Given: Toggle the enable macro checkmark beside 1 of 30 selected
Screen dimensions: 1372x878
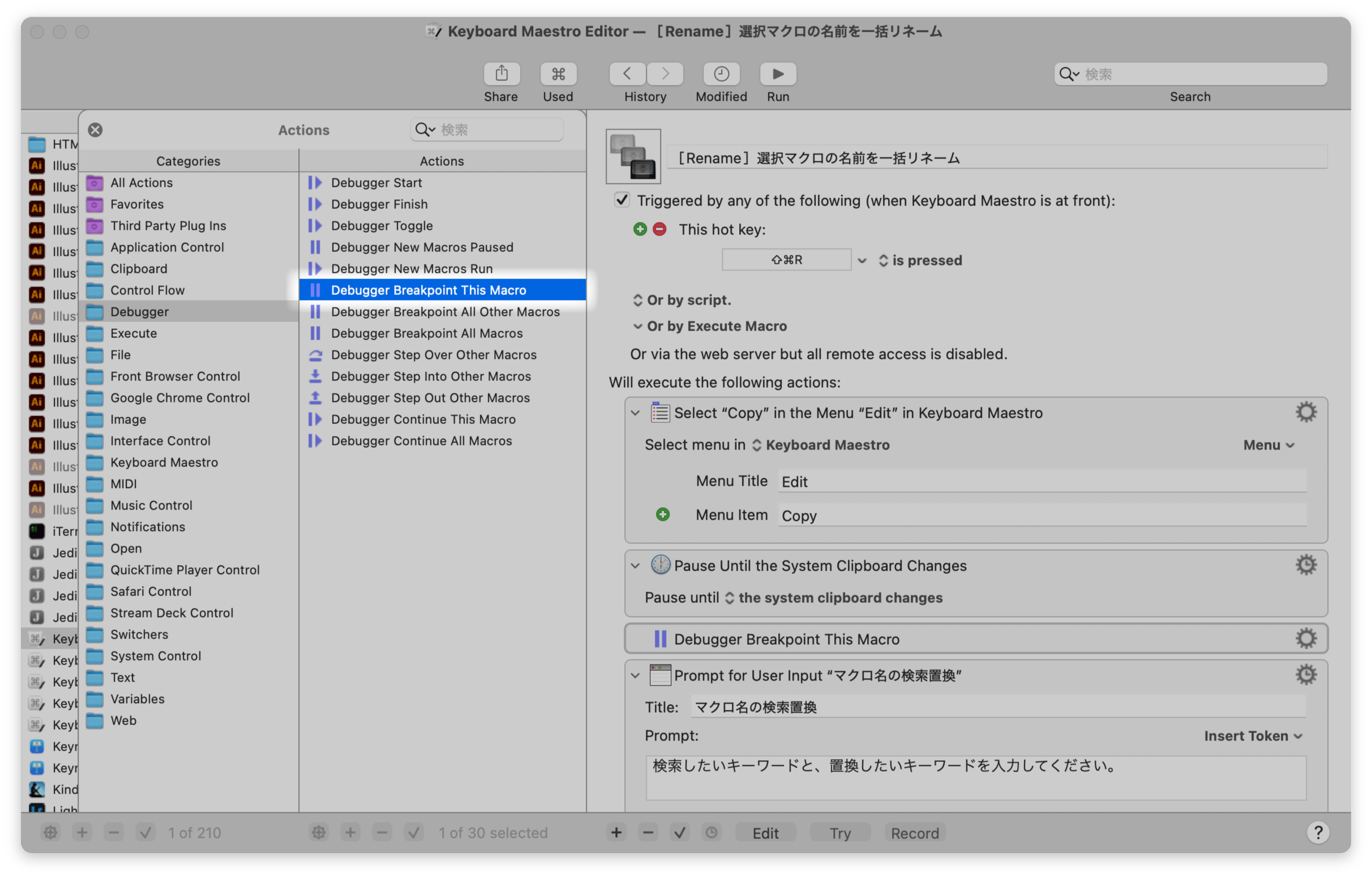Looking at the screenshot, I should [x=413, y=832].
